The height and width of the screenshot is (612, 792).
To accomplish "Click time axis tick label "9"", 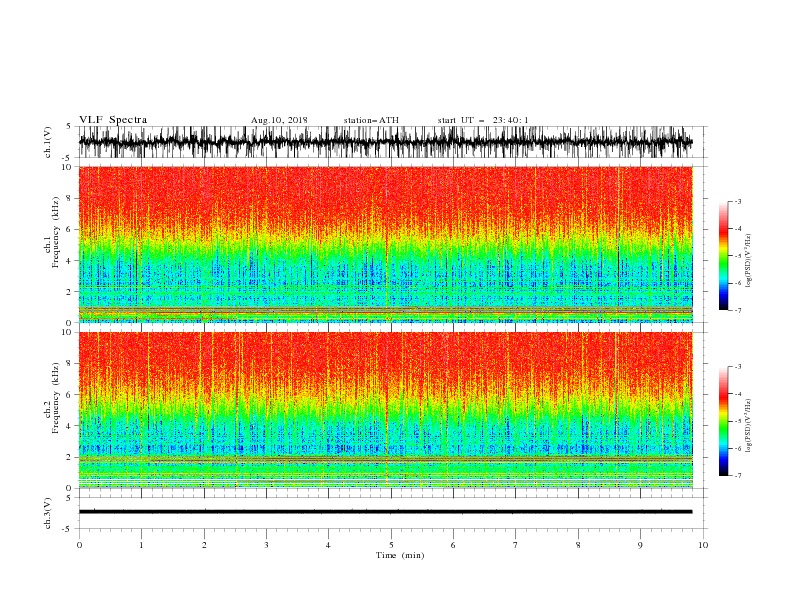I will point(640,545).
